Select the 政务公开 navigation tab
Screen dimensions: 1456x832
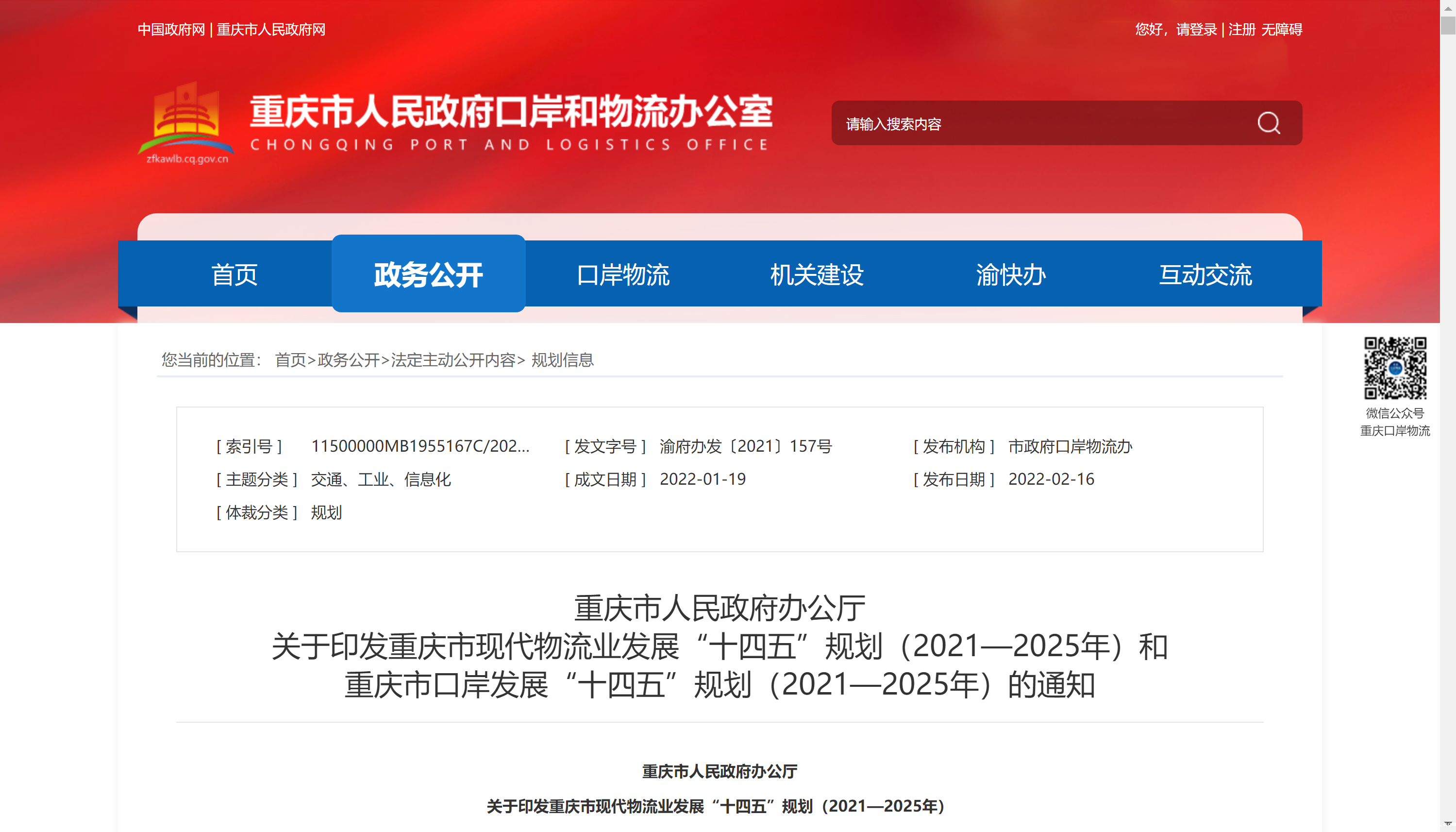tap(428, 275)
